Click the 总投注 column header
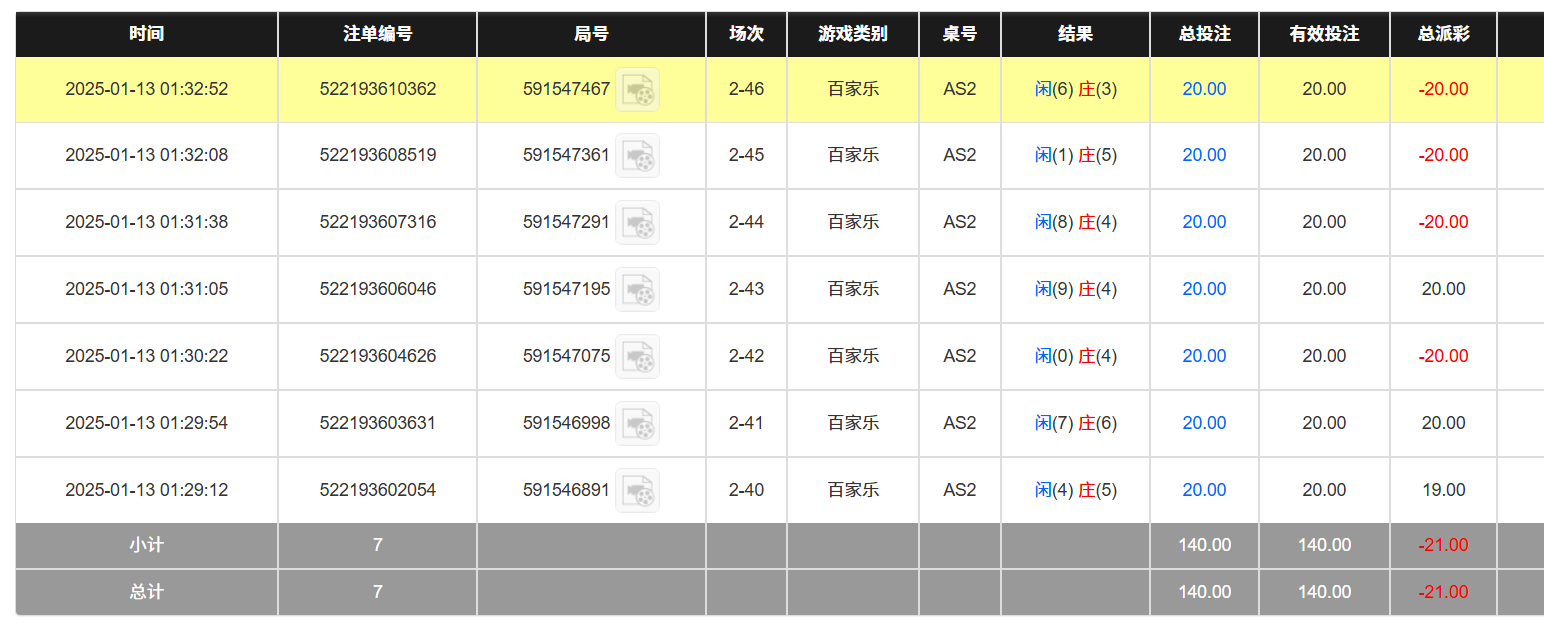The height and width of the screenshot is (629, 1544). click(1204, 34)
